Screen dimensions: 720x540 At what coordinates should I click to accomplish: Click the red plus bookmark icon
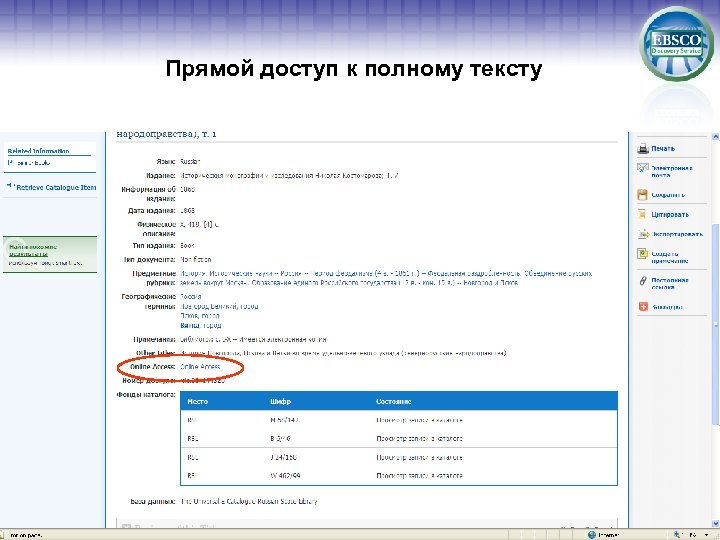tap(643, 307)
